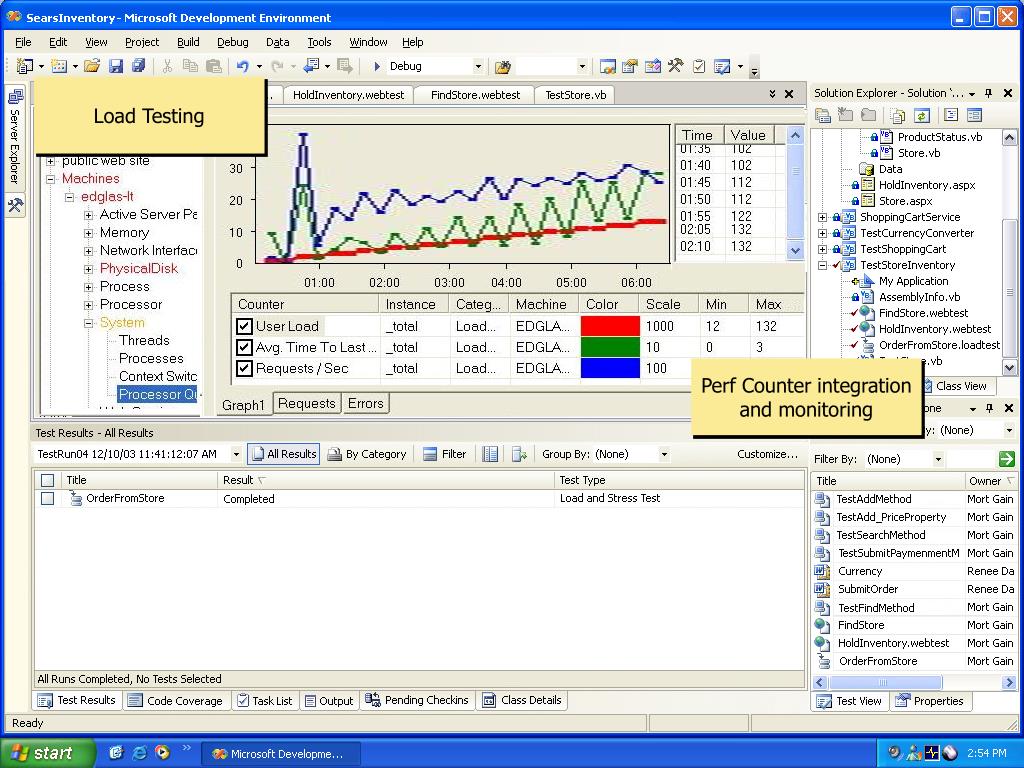Click the Show Desktop quick launch icon

[x=117, y=753]
